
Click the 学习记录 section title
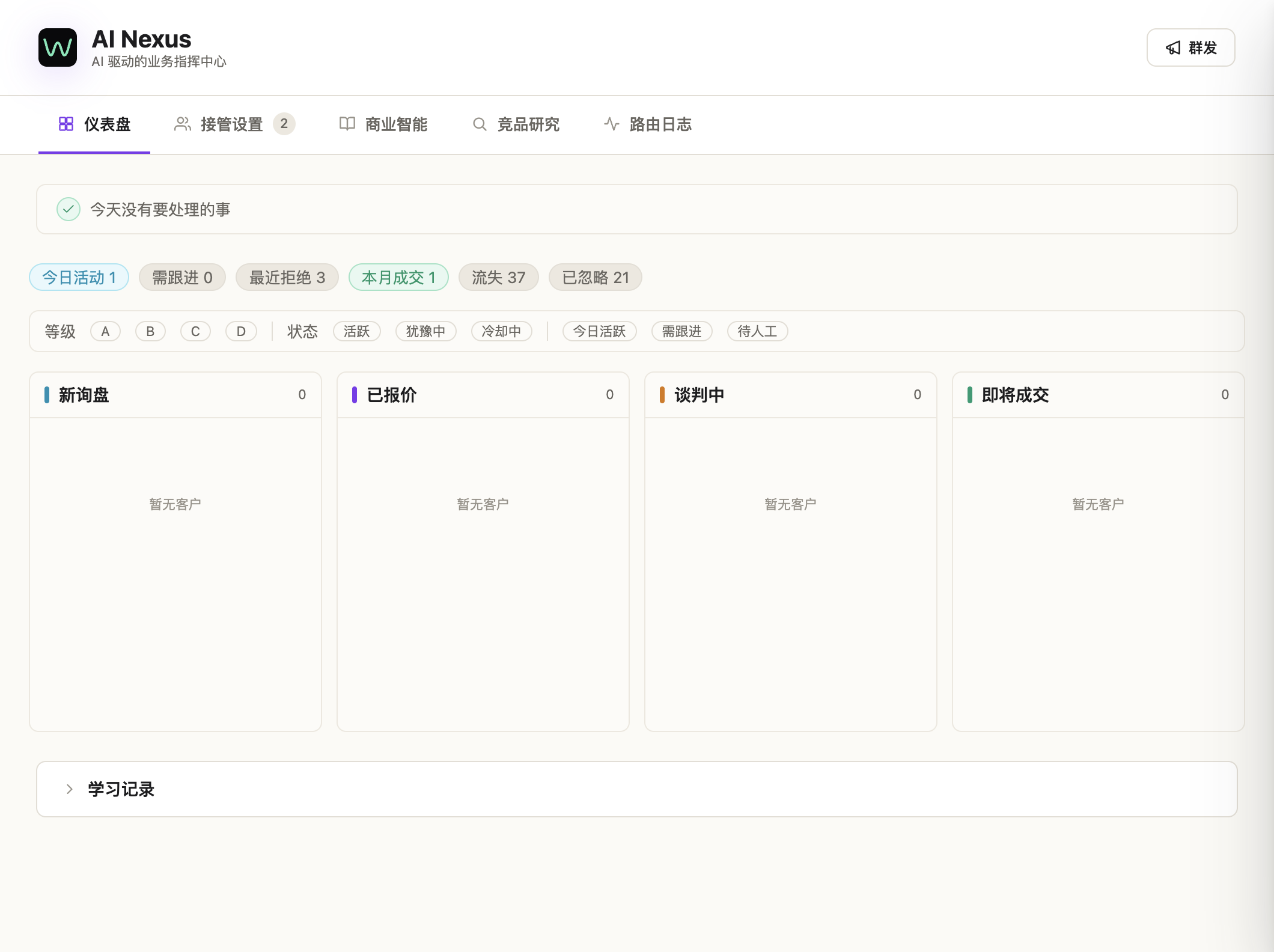121,789
